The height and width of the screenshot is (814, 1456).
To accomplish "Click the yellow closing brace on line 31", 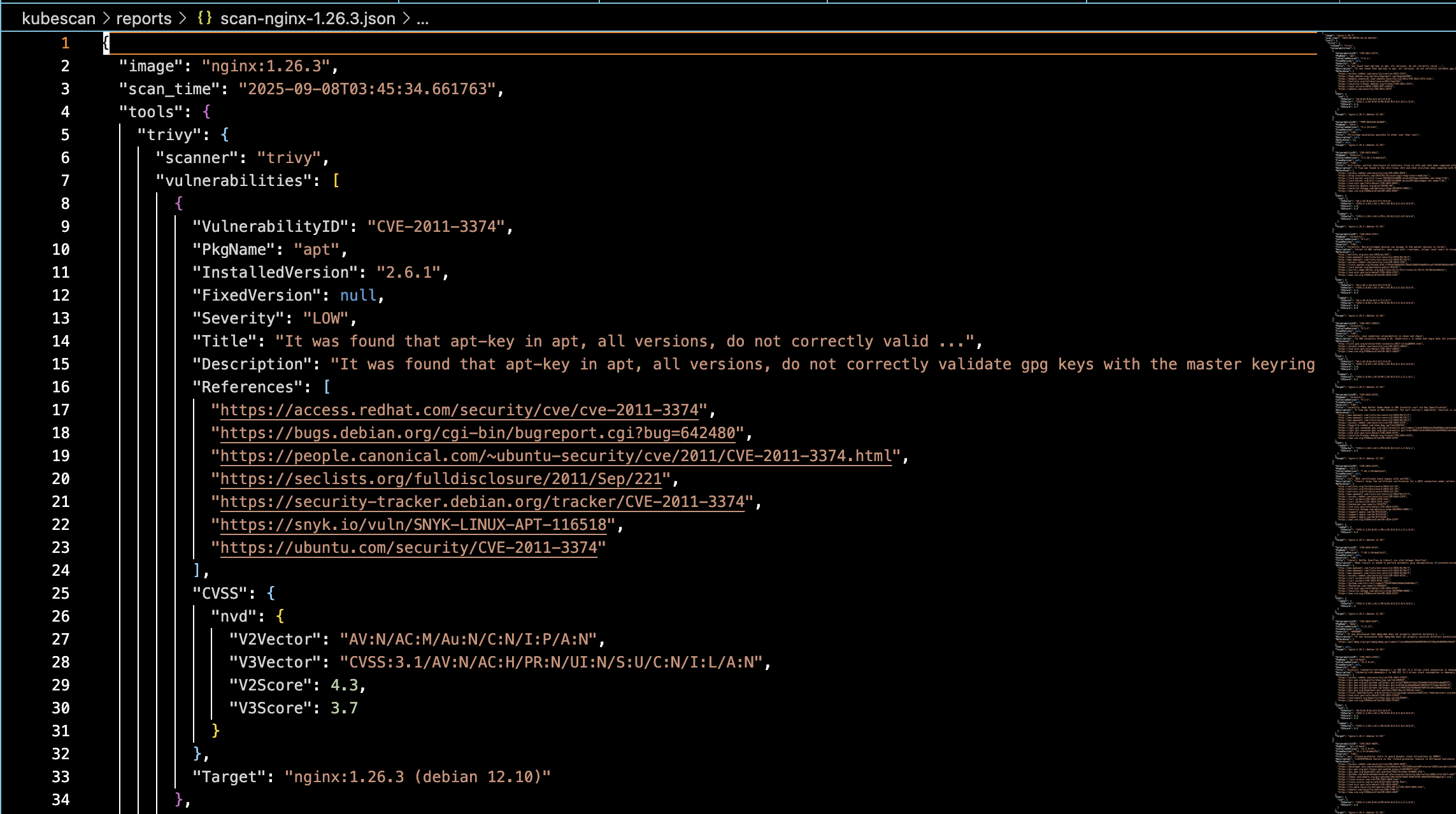I will click(x=215, y=731).
